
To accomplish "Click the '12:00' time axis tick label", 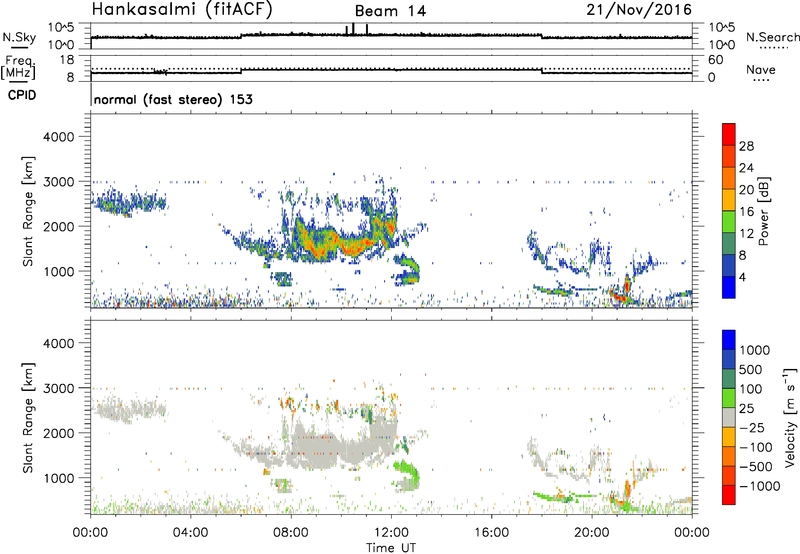I will click(391, 533).
